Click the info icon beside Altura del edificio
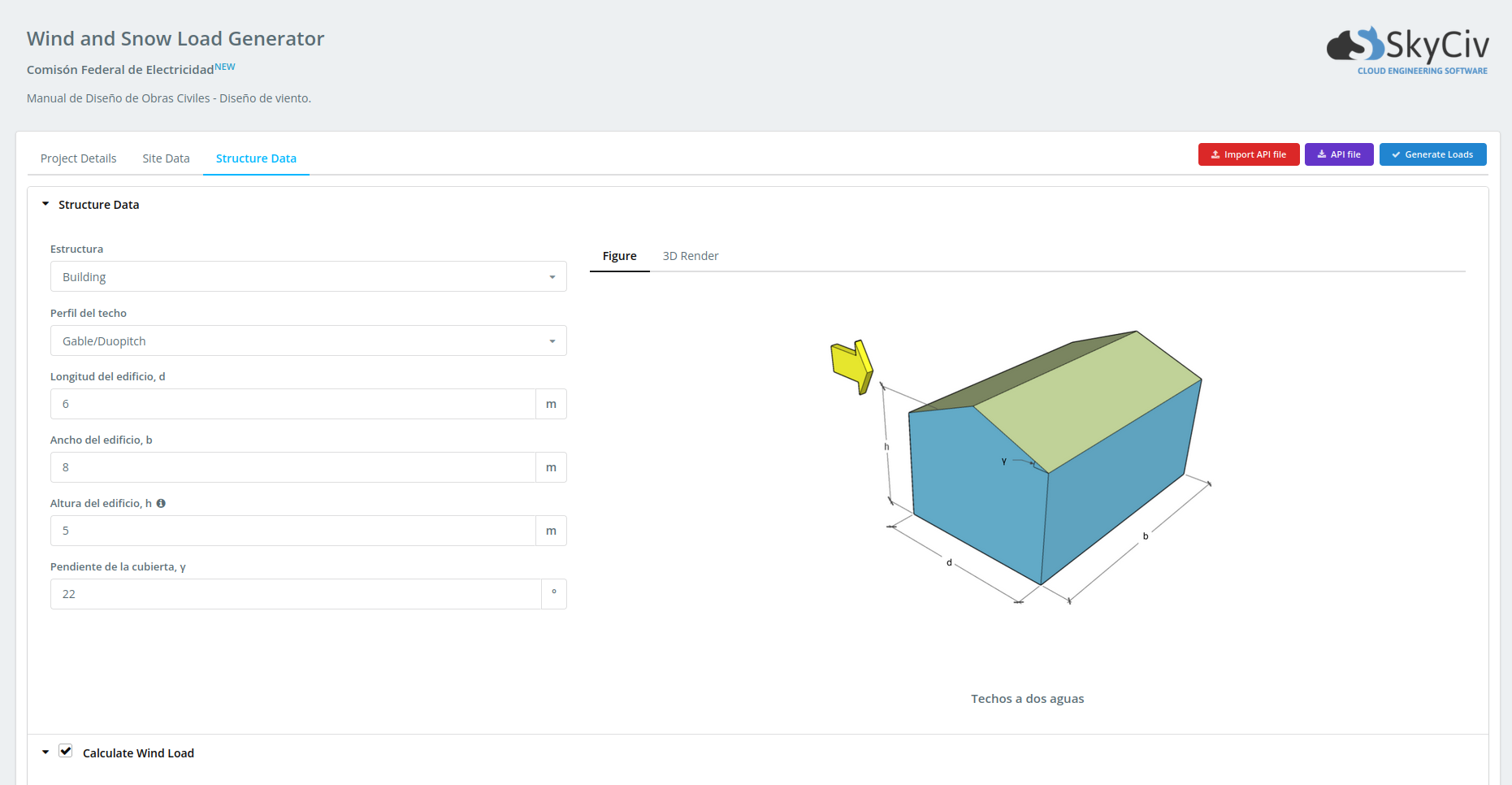 [161, 504]
